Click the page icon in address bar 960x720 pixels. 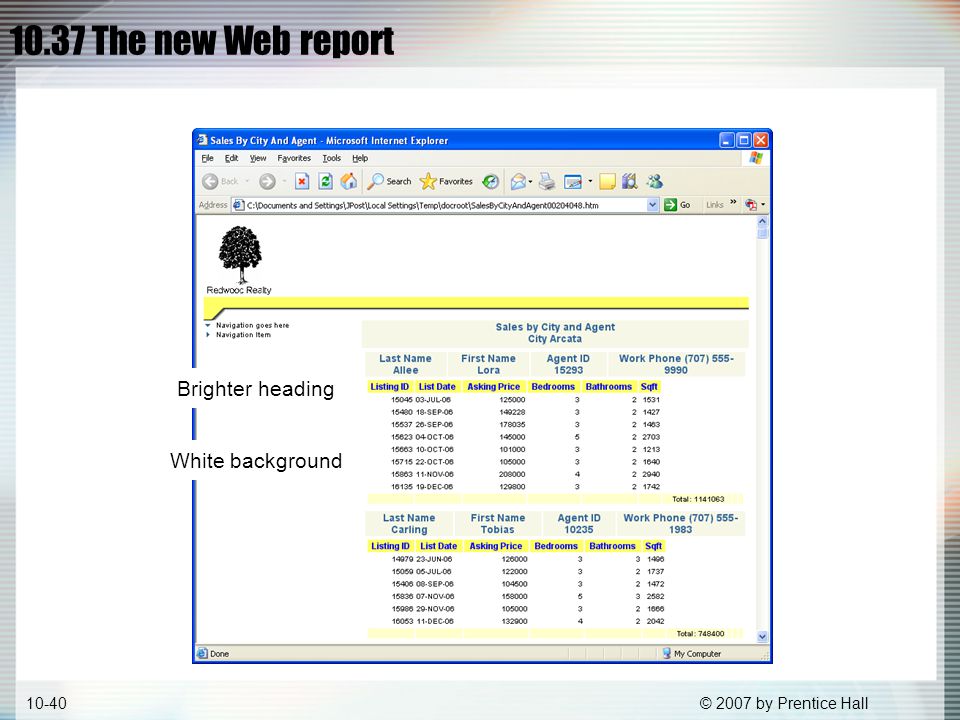point(239,205)
